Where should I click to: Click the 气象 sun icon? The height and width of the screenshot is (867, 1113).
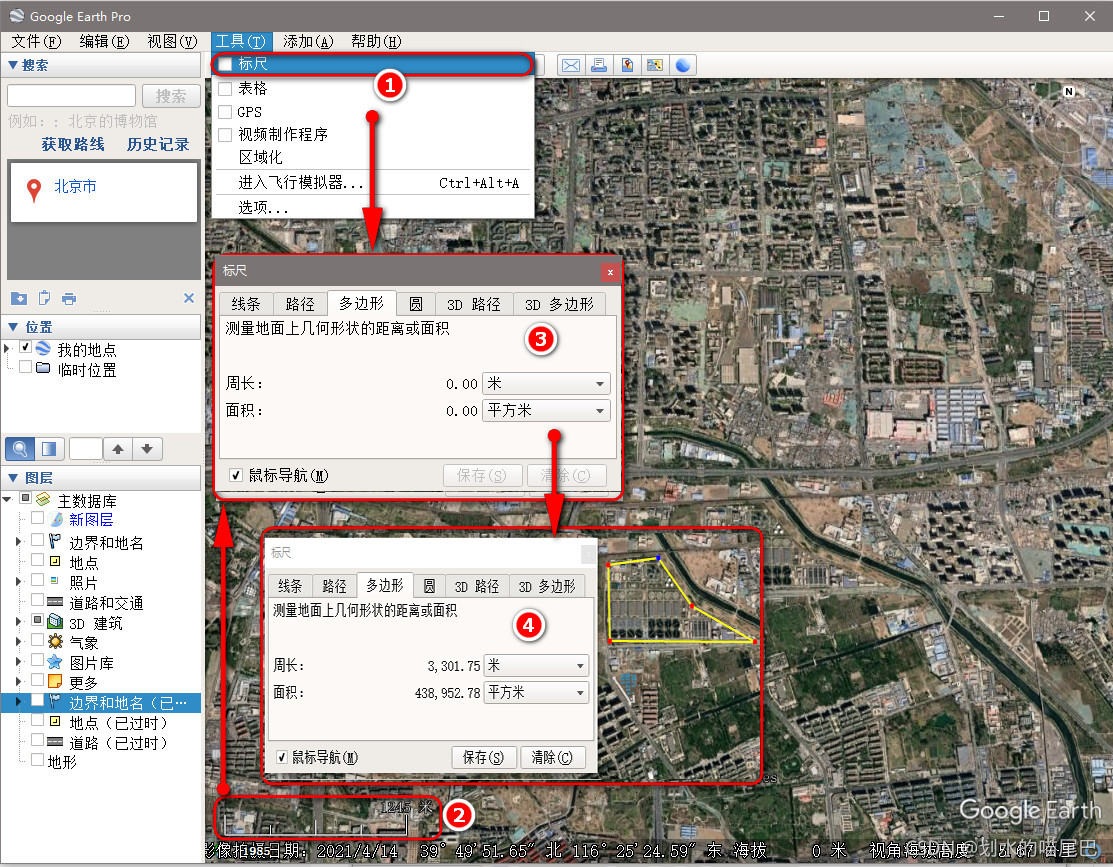click(55, 642)
